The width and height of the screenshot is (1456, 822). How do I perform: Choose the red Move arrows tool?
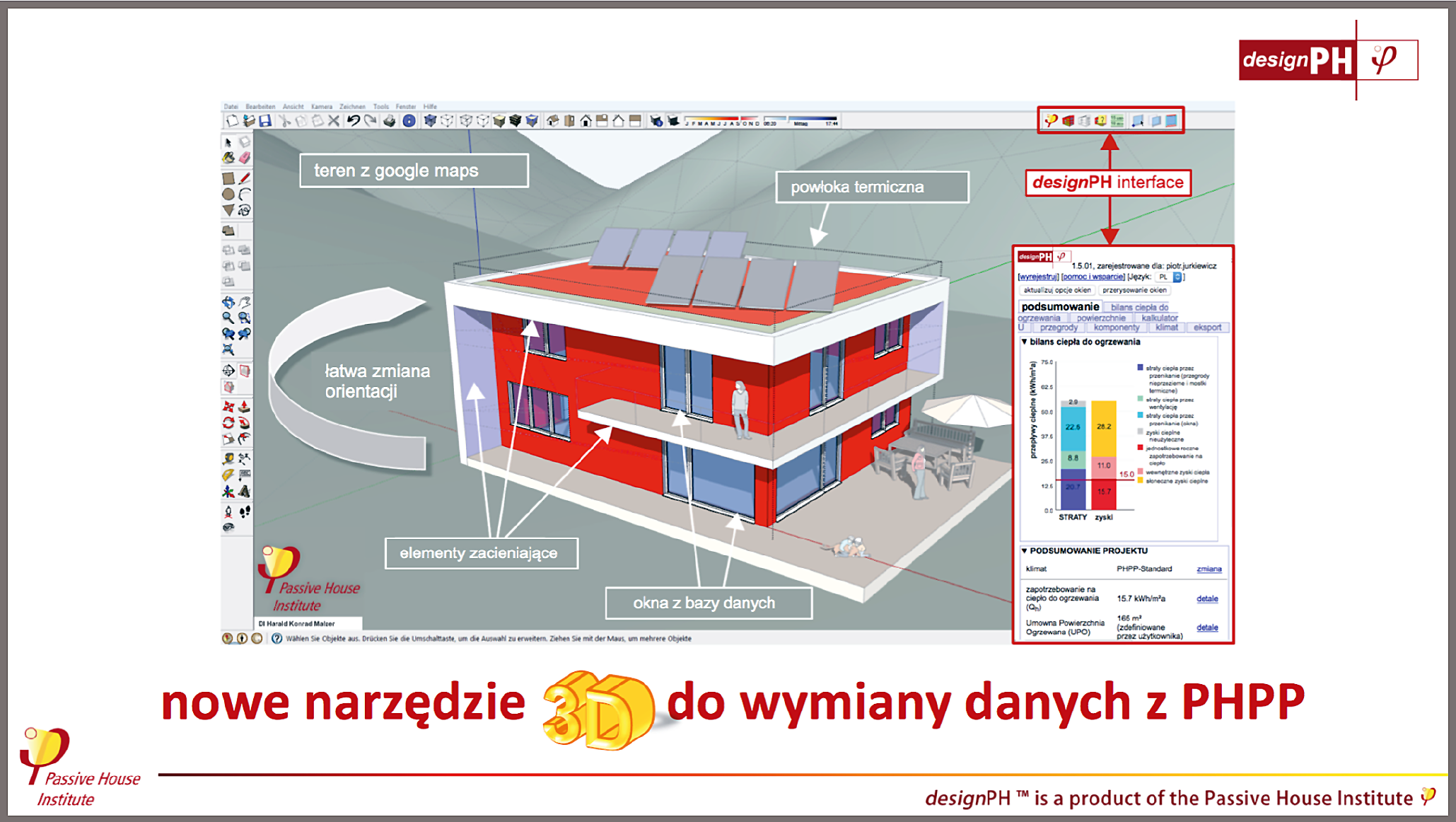[x=228, y=407]
